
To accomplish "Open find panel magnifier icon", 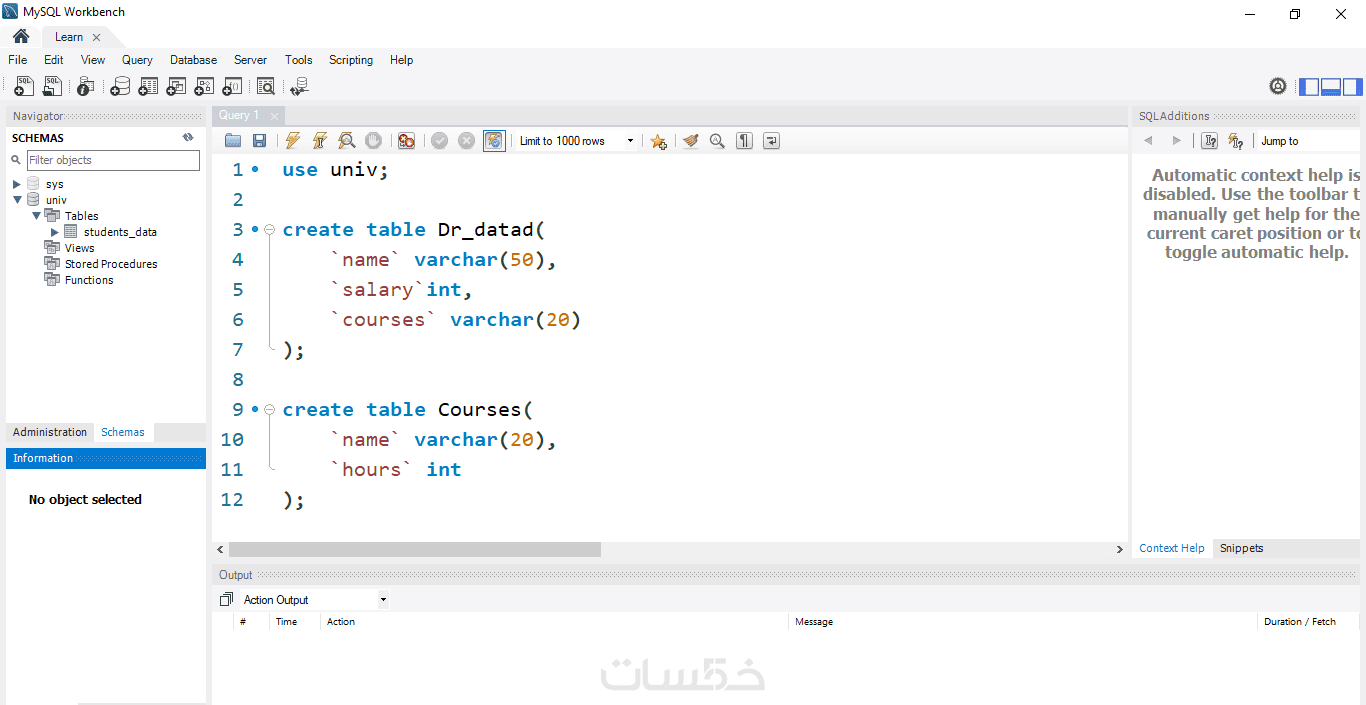I will pyautogui.click(x=717, y=141).
